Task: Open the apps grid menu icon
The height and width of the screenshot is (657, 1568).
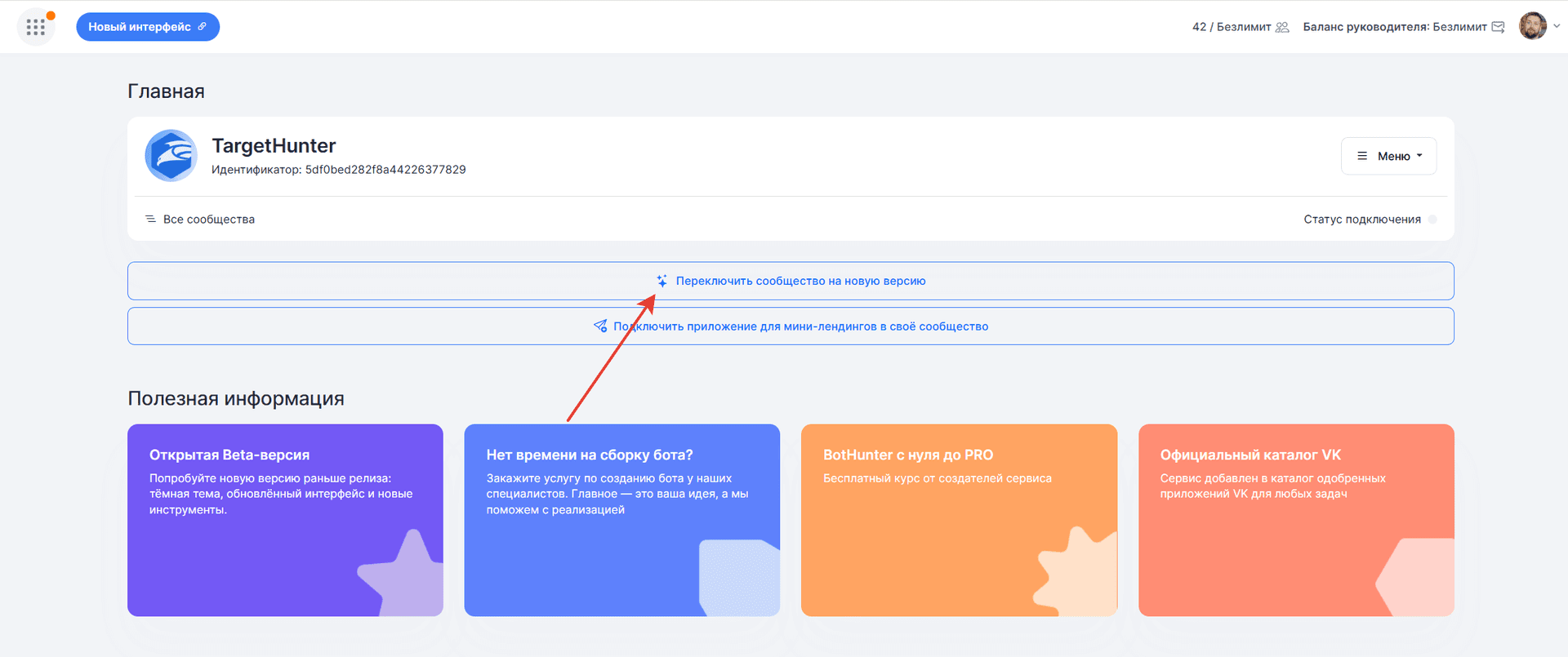Action: pyautogui.click(x=35, y=27)
